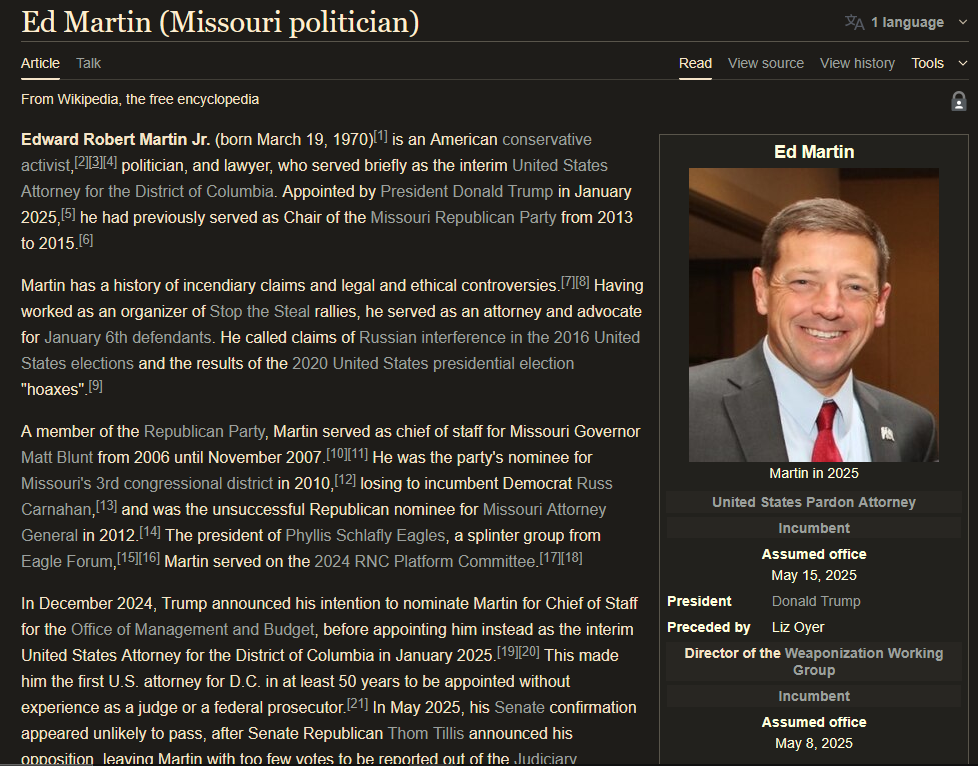The height and width of the screenshot is (766, 978).
Task: Open the Tools menu
Action: (927, 63)
